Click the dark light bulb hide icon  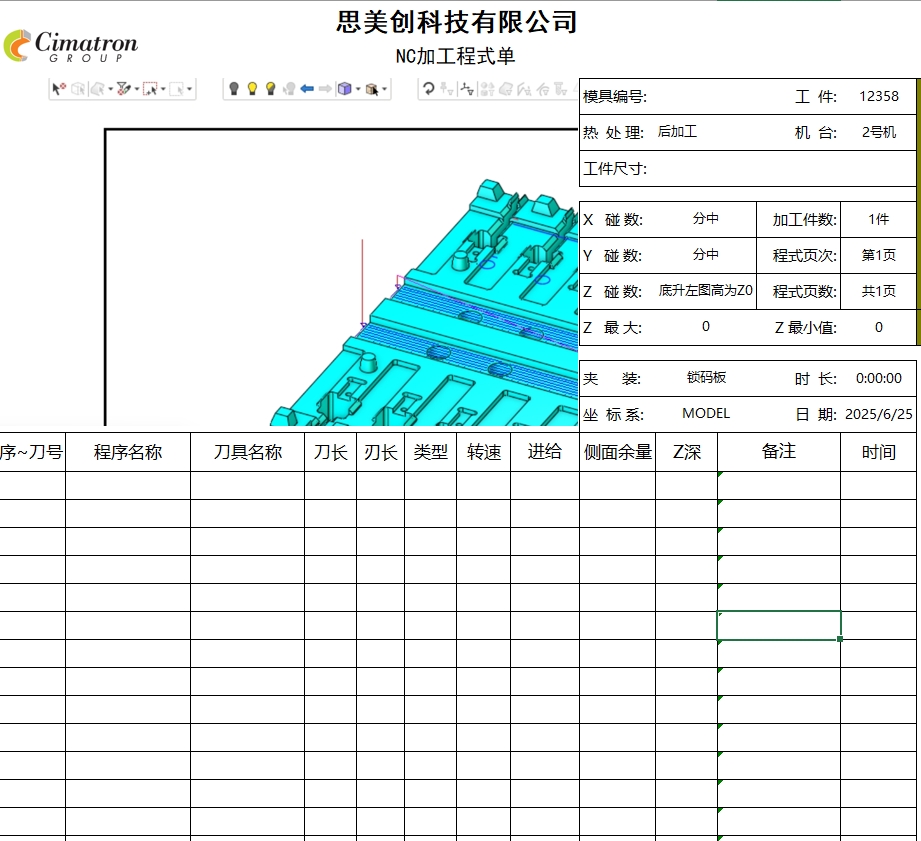234,89
